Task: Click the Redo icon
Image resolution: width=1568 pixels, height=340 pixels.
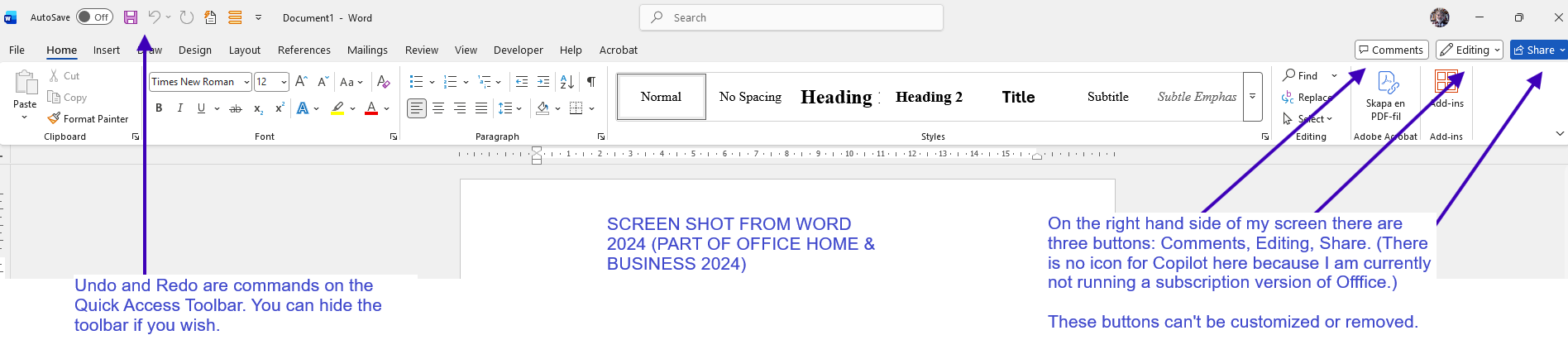Action: [x=187, y=17]
